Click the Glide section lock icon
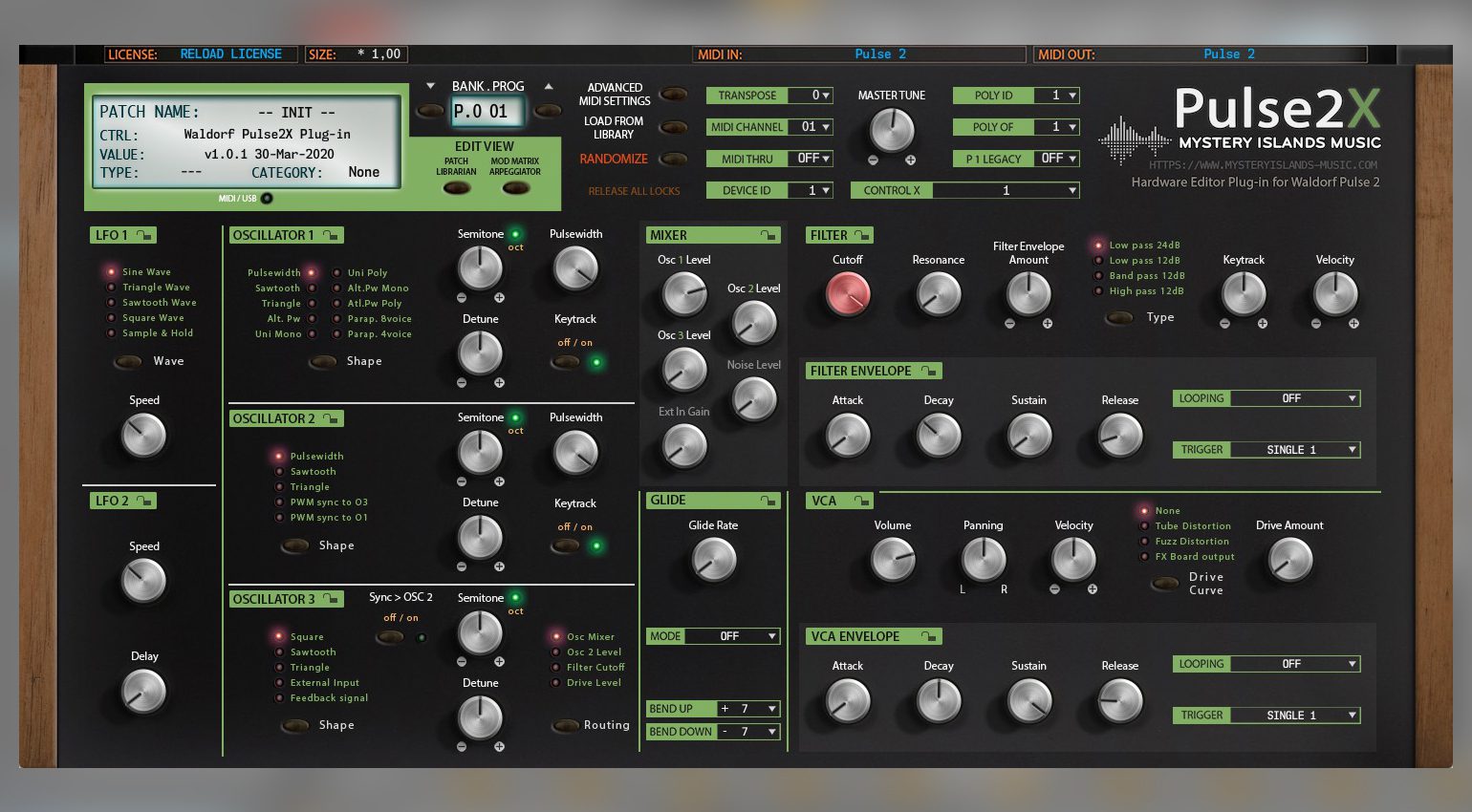Image resolution: width=1472 pixels, height=812 pixels. coord(768,501)
